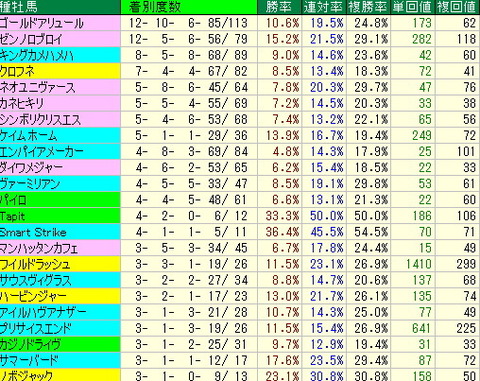Click the 種牡馬 column header
The height and width of the screenshot is (381, 480).
pos(60,7)
